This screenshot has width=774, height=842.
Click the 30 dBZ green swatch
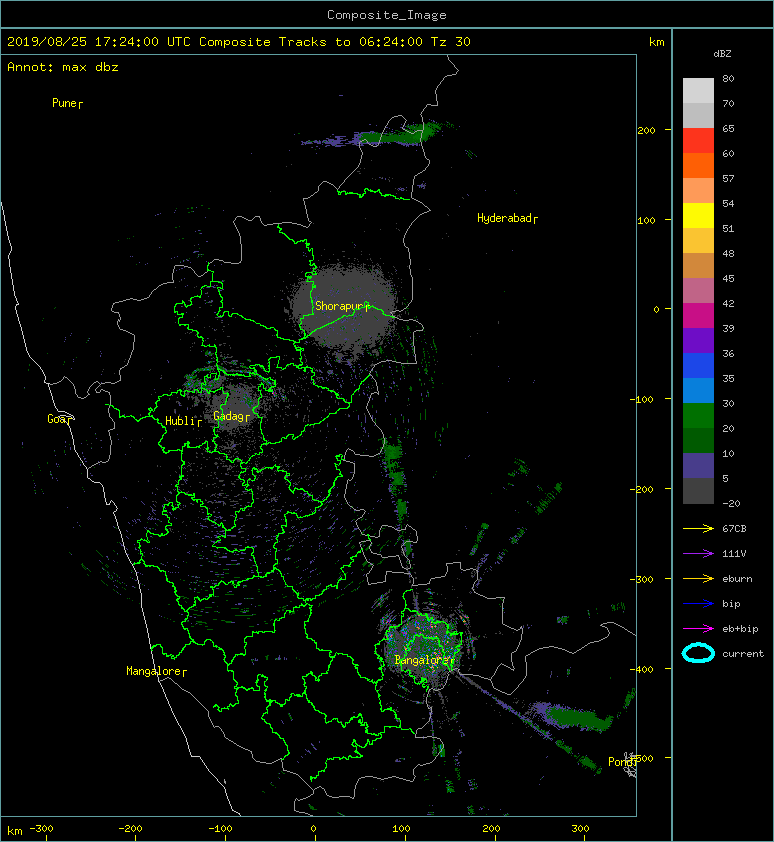[698, 415]
